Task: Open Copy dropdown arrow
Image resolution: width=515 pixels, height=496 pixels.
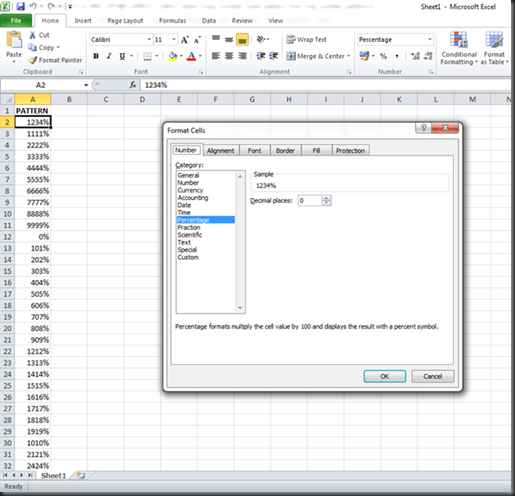Action: coord(58,47)
